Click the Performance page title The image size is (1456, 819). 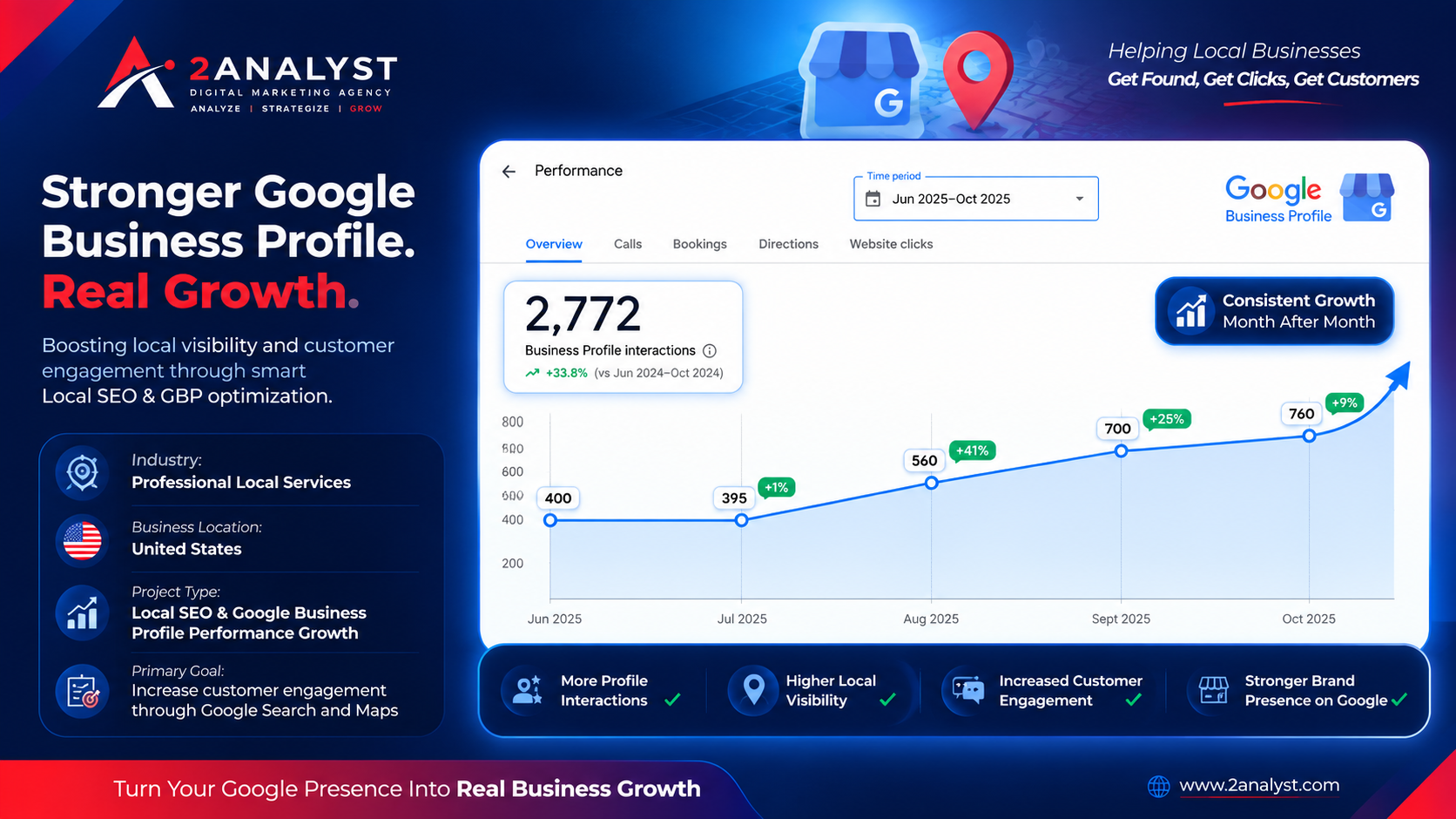click(x=578, y=171)
